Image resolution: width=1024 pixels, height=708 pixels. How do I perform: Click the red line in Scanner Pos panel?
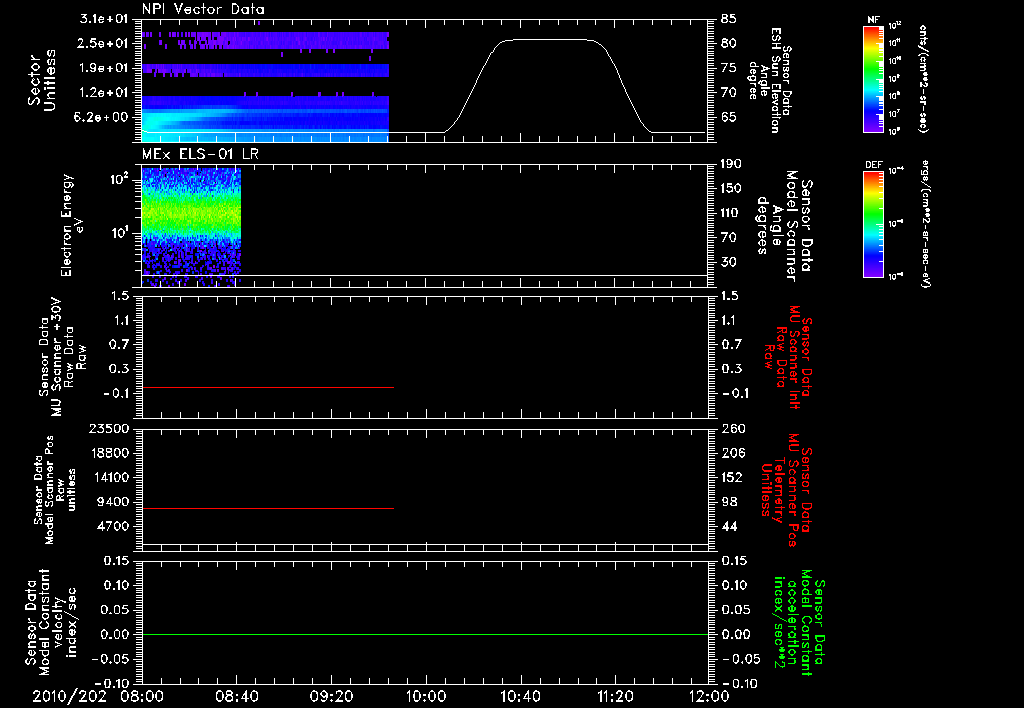pos(268,508)
